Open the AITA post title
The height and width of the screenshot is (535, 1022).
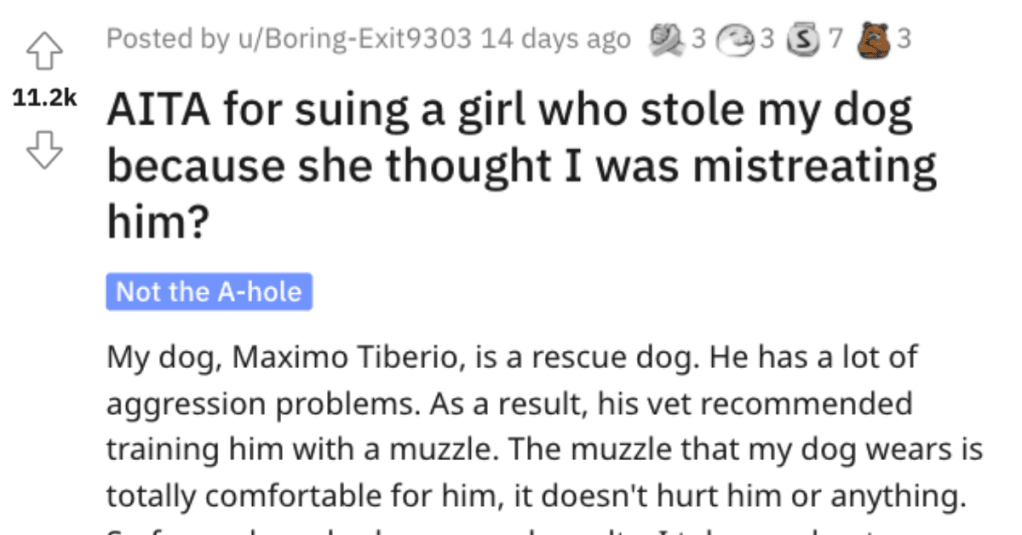pos(521,166)
